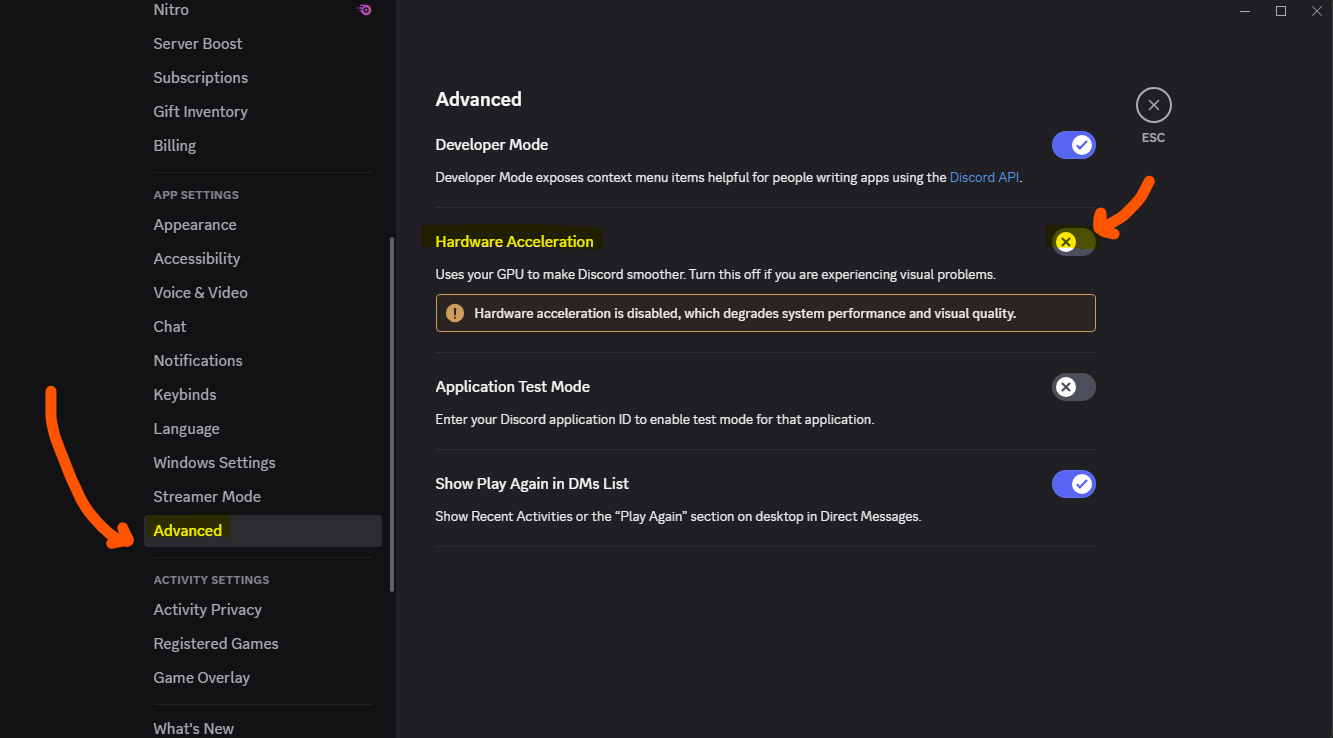1333x738 pixels.
Task: Click the 'Uses your GPU' description text
Action: [716, 274]
